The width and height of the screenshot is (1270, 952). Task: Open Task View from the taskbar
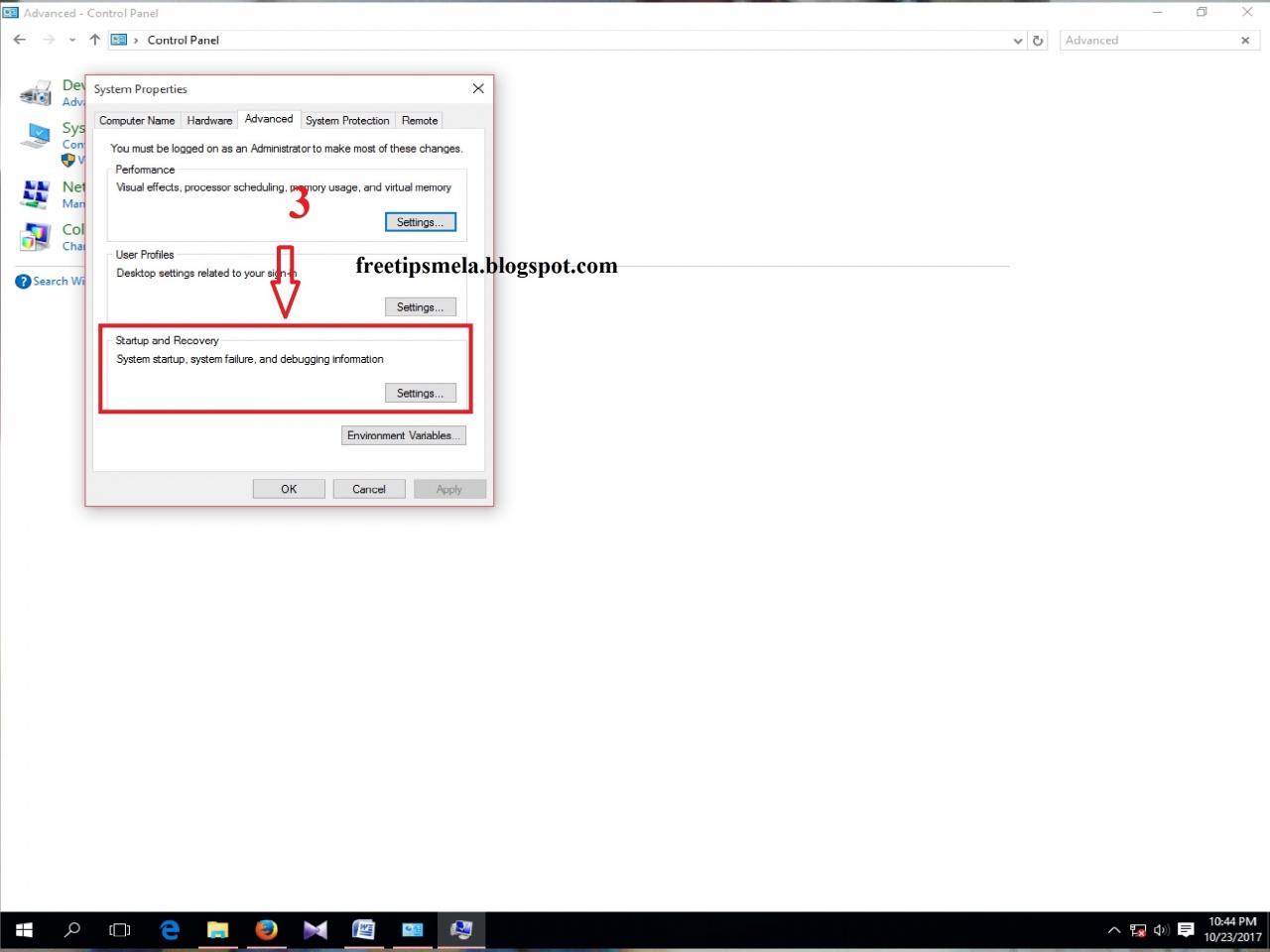click(x=119, y=930)
